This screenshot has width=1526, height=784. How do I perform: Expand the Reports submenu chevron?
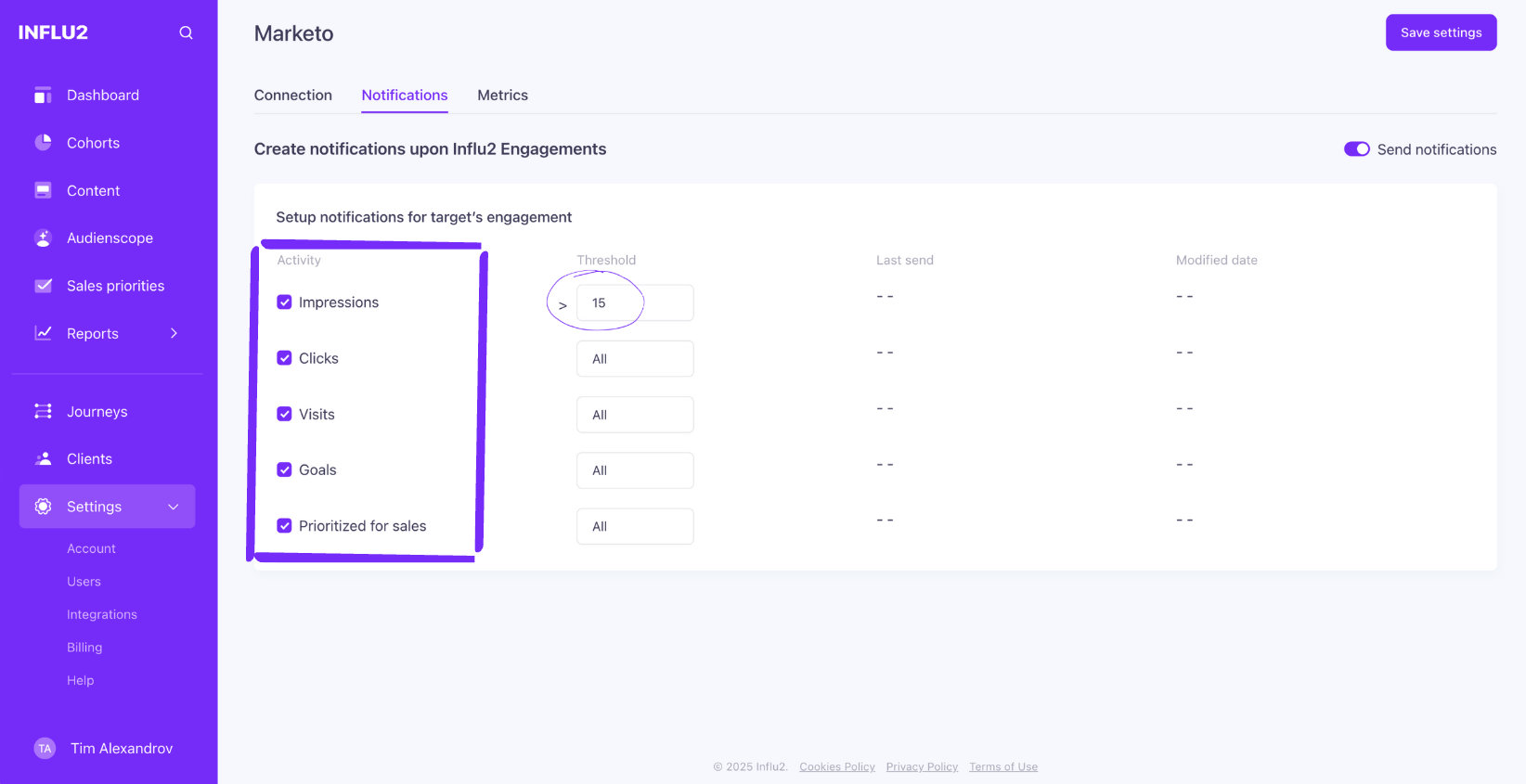pyautogui.click(x=174, y=333)
